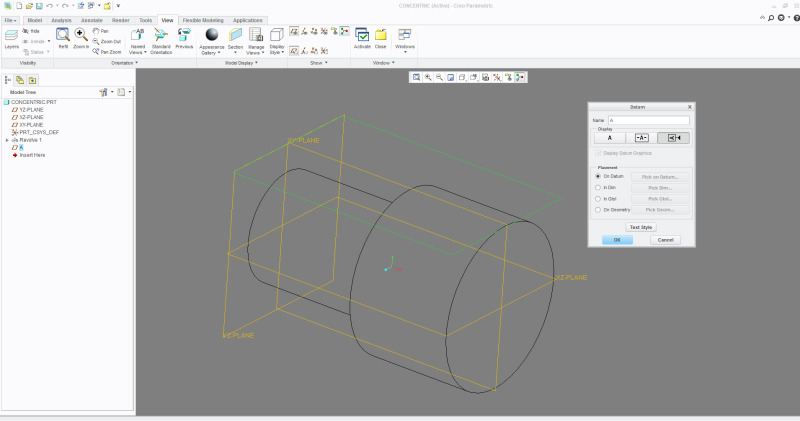Close the Datum dialog with X
The height and width of the screenshot is (421, 800).
[690, 107]
